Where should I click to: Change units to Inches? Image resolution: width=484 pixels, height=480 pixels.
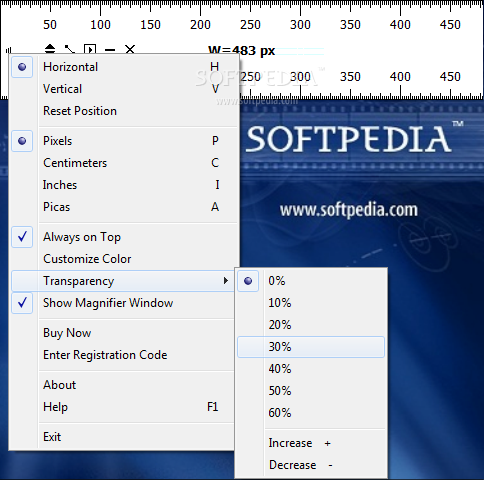tap(124, 185)
